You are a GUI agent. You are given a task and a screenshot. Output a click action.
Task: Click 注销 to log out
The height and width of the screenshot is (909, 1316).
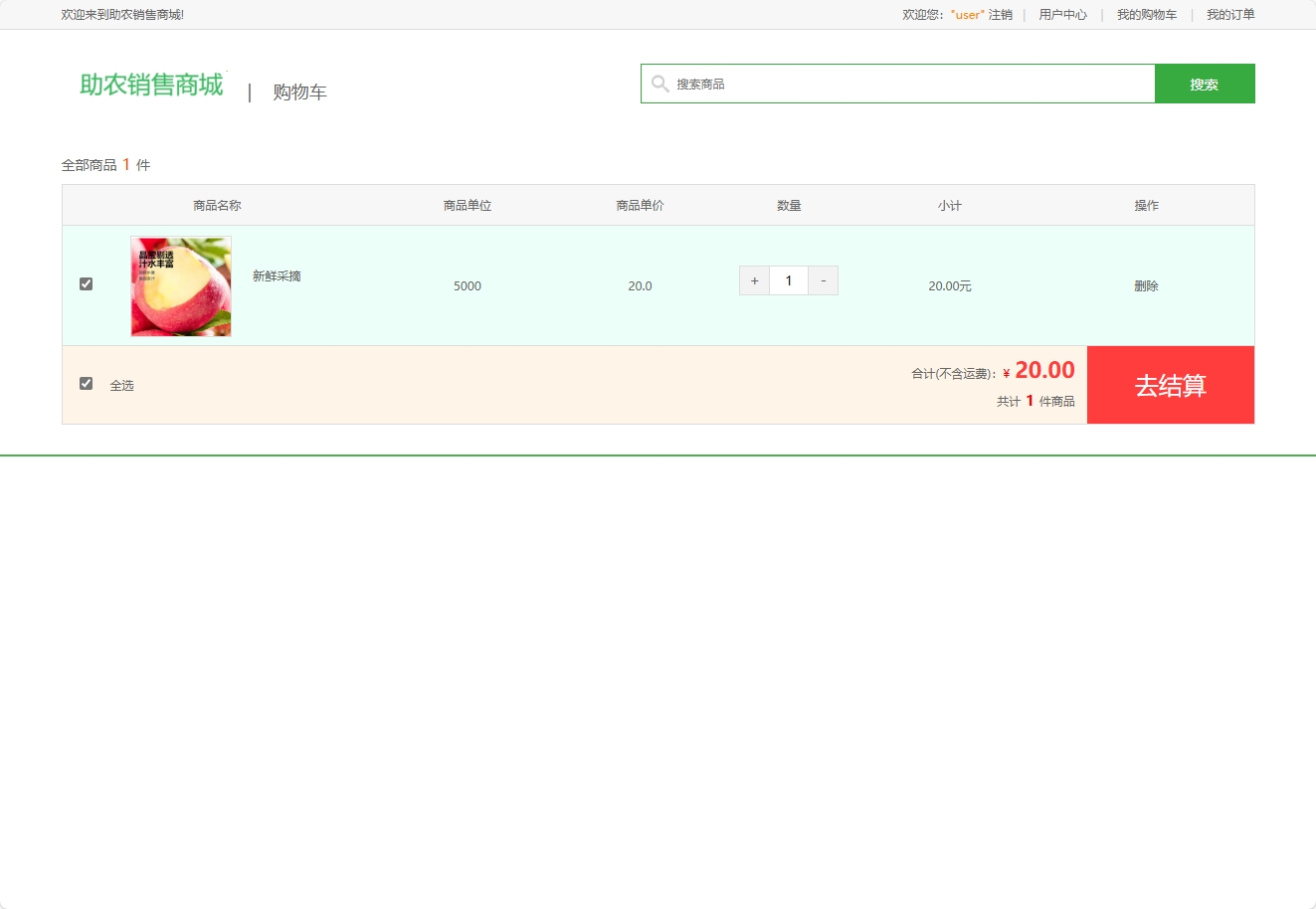coord(1000,14)
